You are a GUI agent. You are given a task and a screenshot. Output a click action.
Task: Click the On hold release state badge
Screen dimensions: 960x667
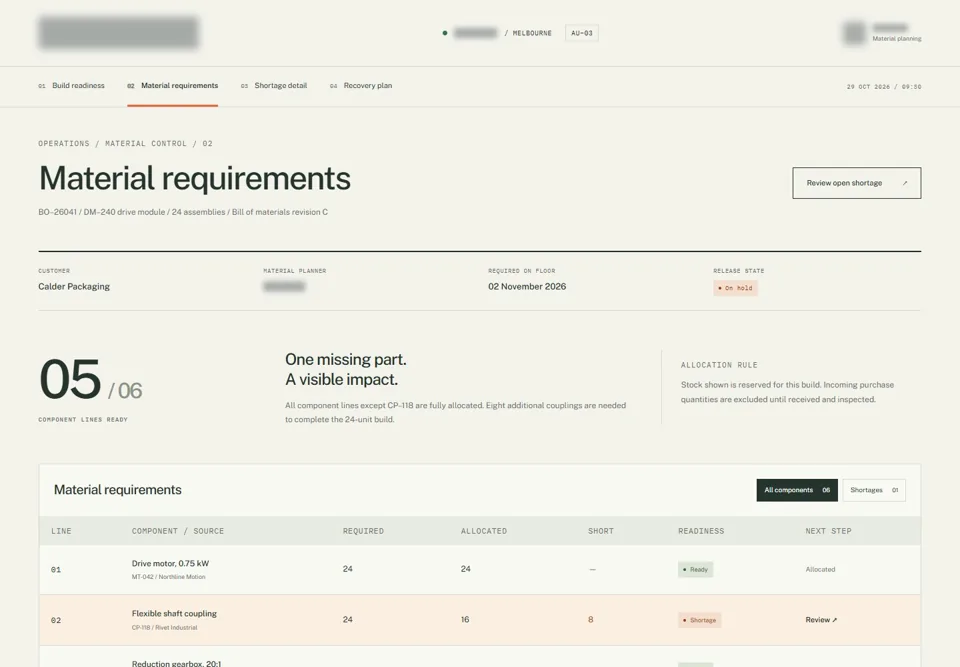point(735,288)
